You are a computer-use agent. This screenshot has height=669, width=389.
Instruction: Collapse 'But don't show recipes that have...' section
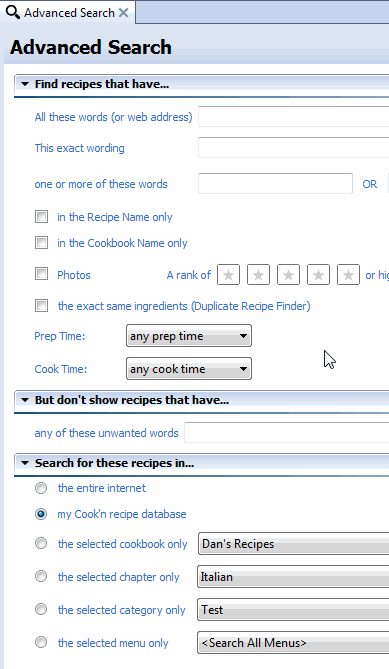click(x=25, y=400)
